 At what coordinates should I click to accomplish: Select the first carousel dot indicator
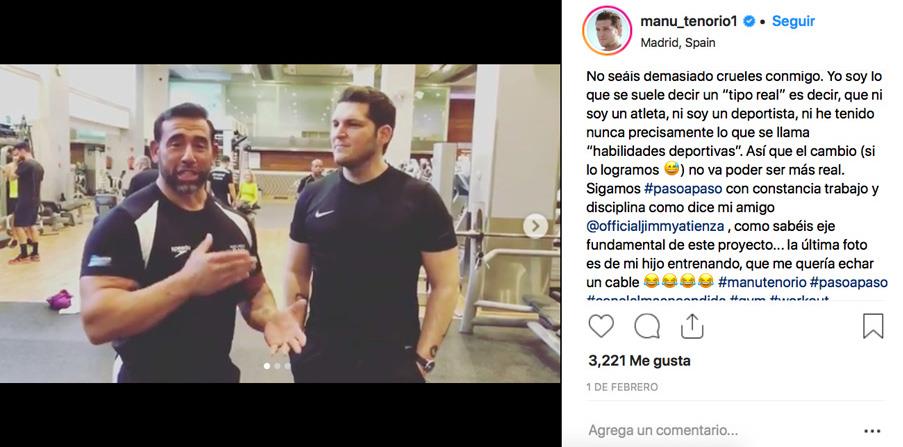(267, 366)
